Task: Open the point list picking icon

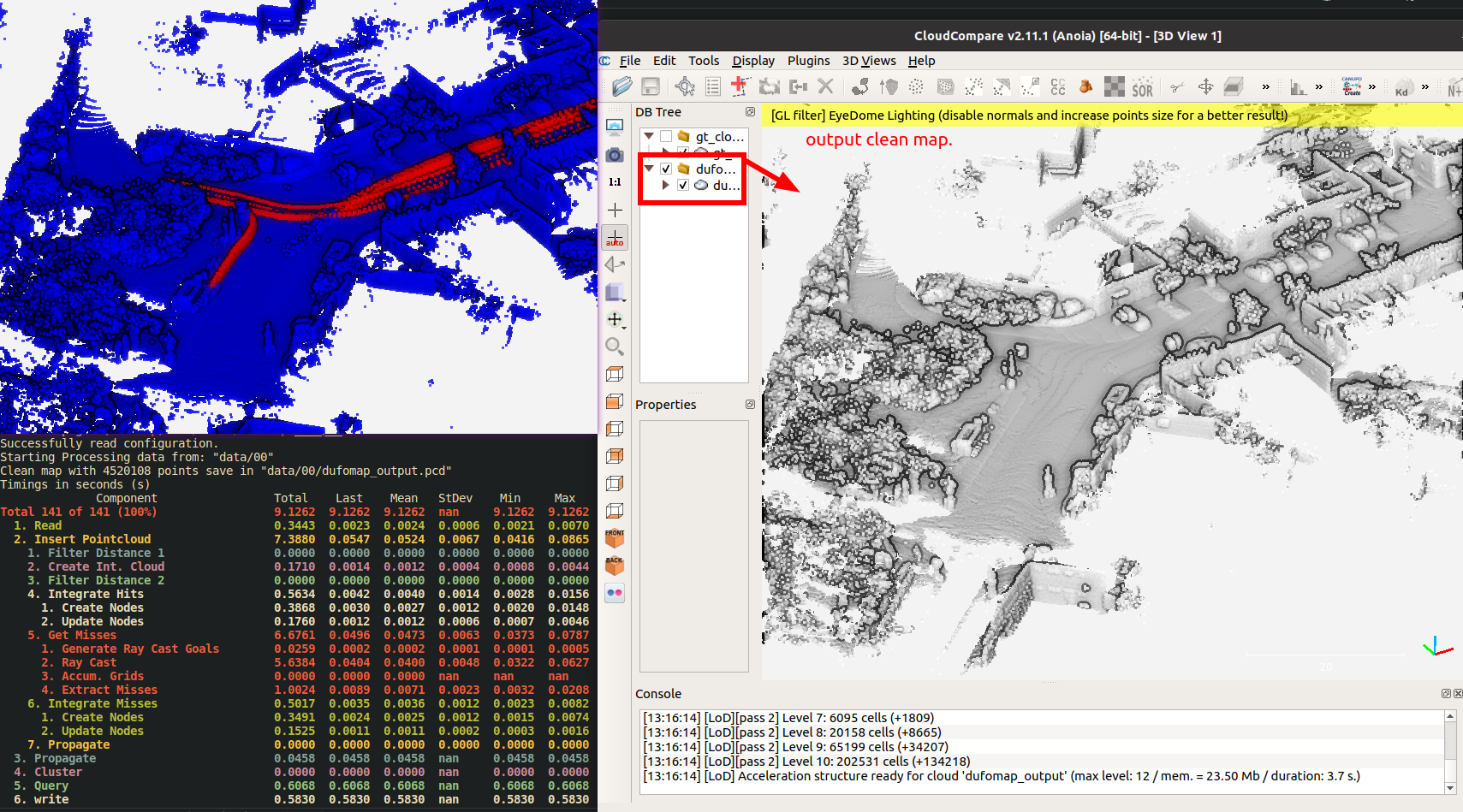Action: pyautogui.click(x=713, y=86)
